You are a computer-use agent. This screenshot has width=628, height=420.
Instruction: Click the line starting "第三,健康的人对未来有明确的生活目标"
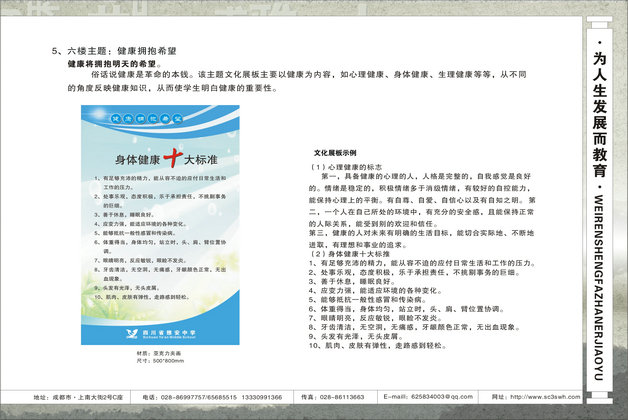(421, 233)
